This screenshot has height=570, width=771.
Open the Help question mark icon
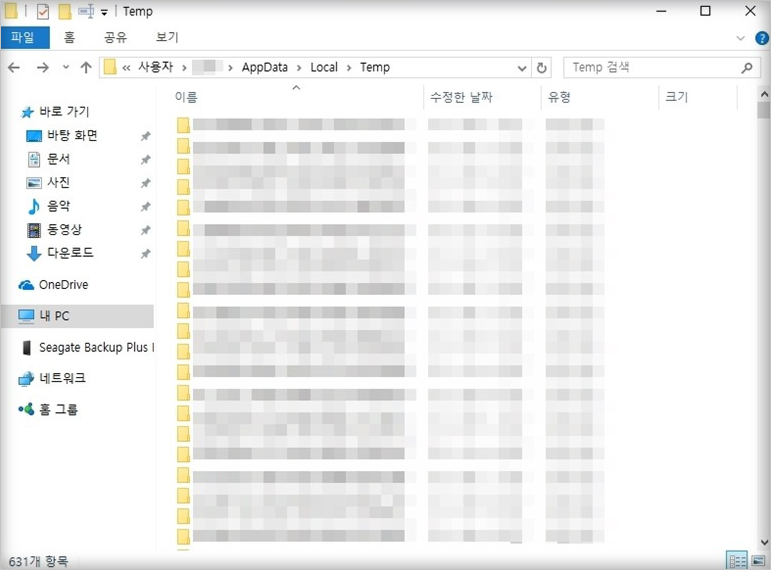[762, 38]
